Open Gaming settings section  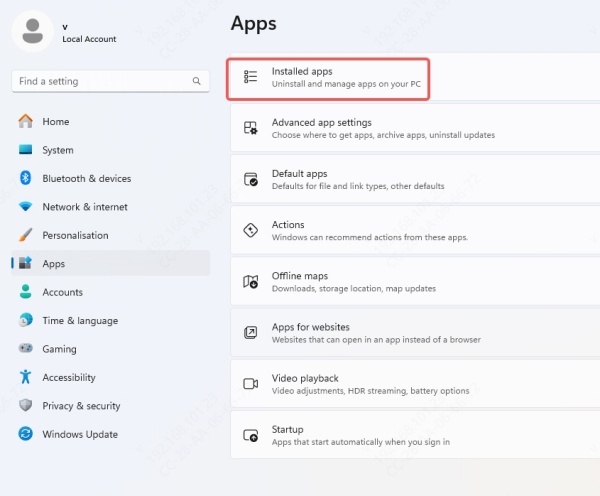[x=111, y=348]
